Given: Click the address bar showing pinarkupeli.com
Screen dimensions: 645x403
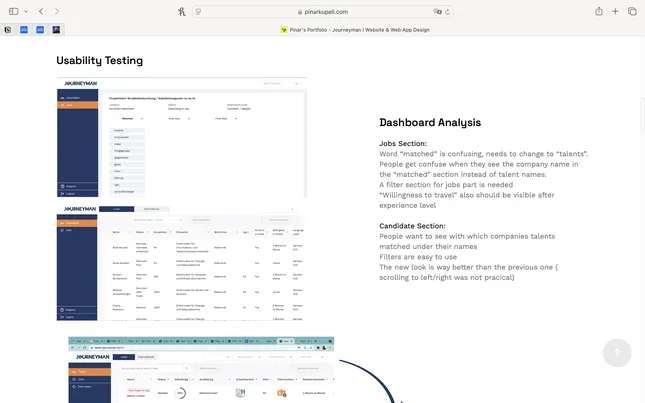Looking at the screenshot, I should [322, 11].
